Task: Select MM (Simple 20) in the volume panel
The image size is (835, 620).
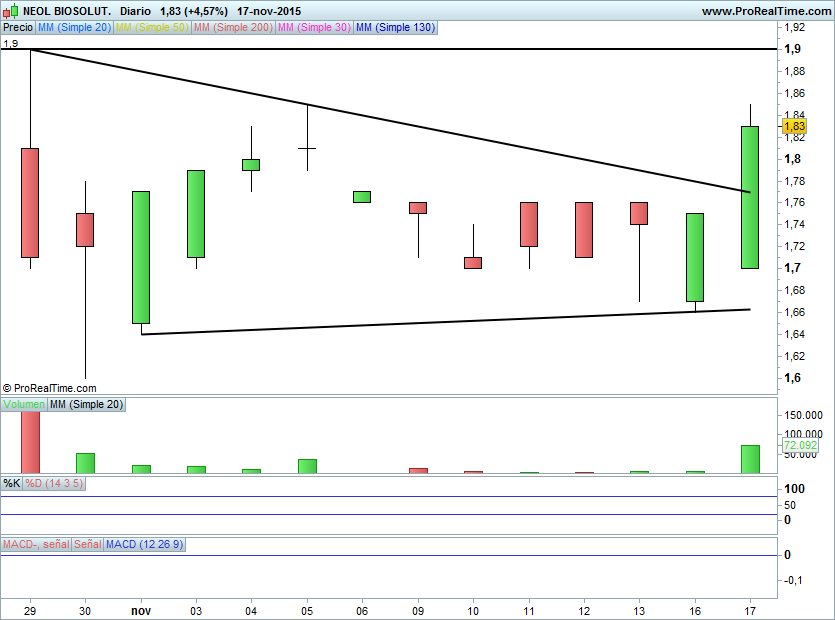Action: click(87, 404)
